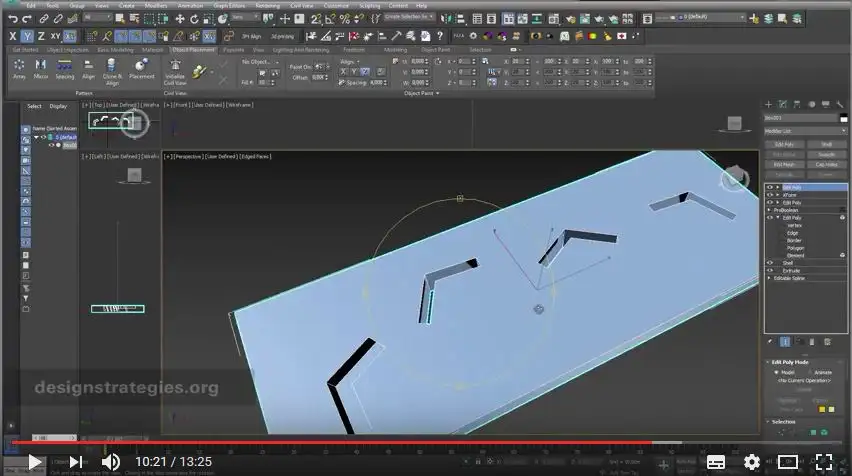Open the Create panel plus icon
The height and width of the screenshot is (476, 852).
click(768, 104)
